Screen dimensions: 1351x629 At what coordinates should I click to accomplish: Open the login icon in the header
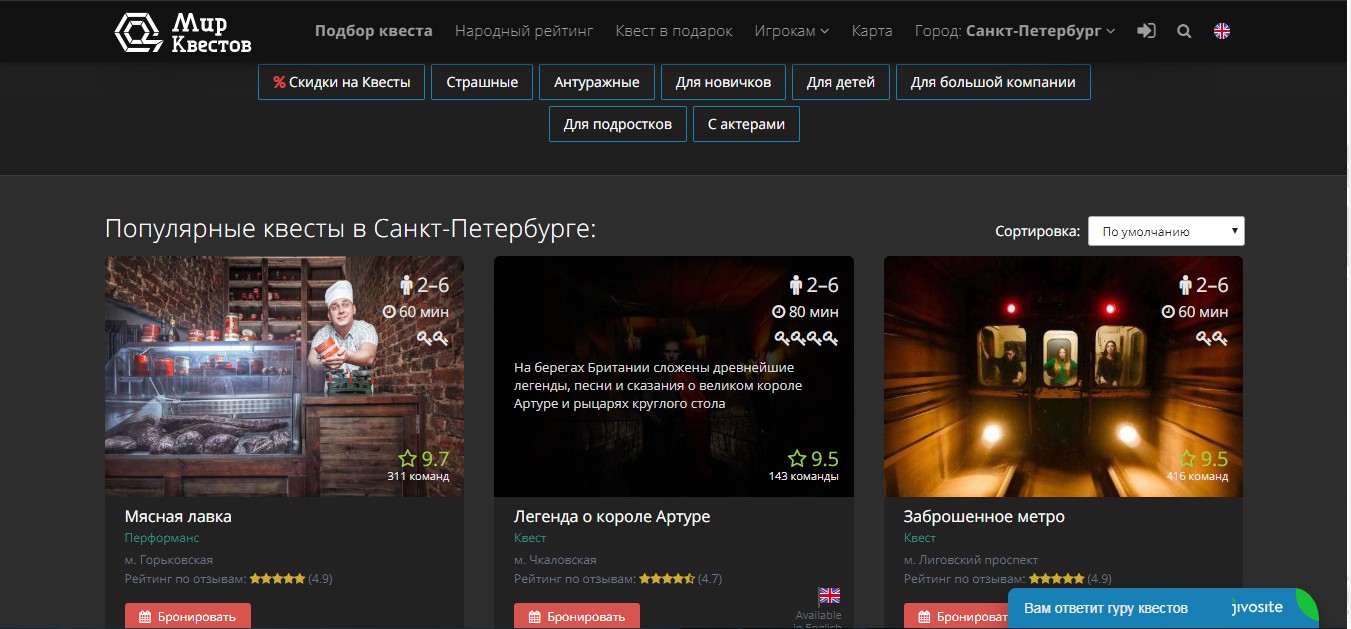[1147, 31]
